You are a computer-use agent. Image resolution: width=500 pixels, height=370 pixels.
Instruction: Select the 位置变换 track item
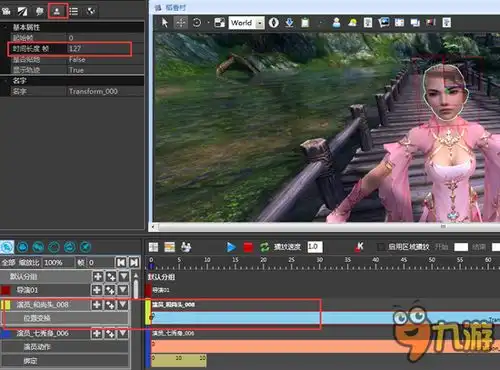point(65,318)
